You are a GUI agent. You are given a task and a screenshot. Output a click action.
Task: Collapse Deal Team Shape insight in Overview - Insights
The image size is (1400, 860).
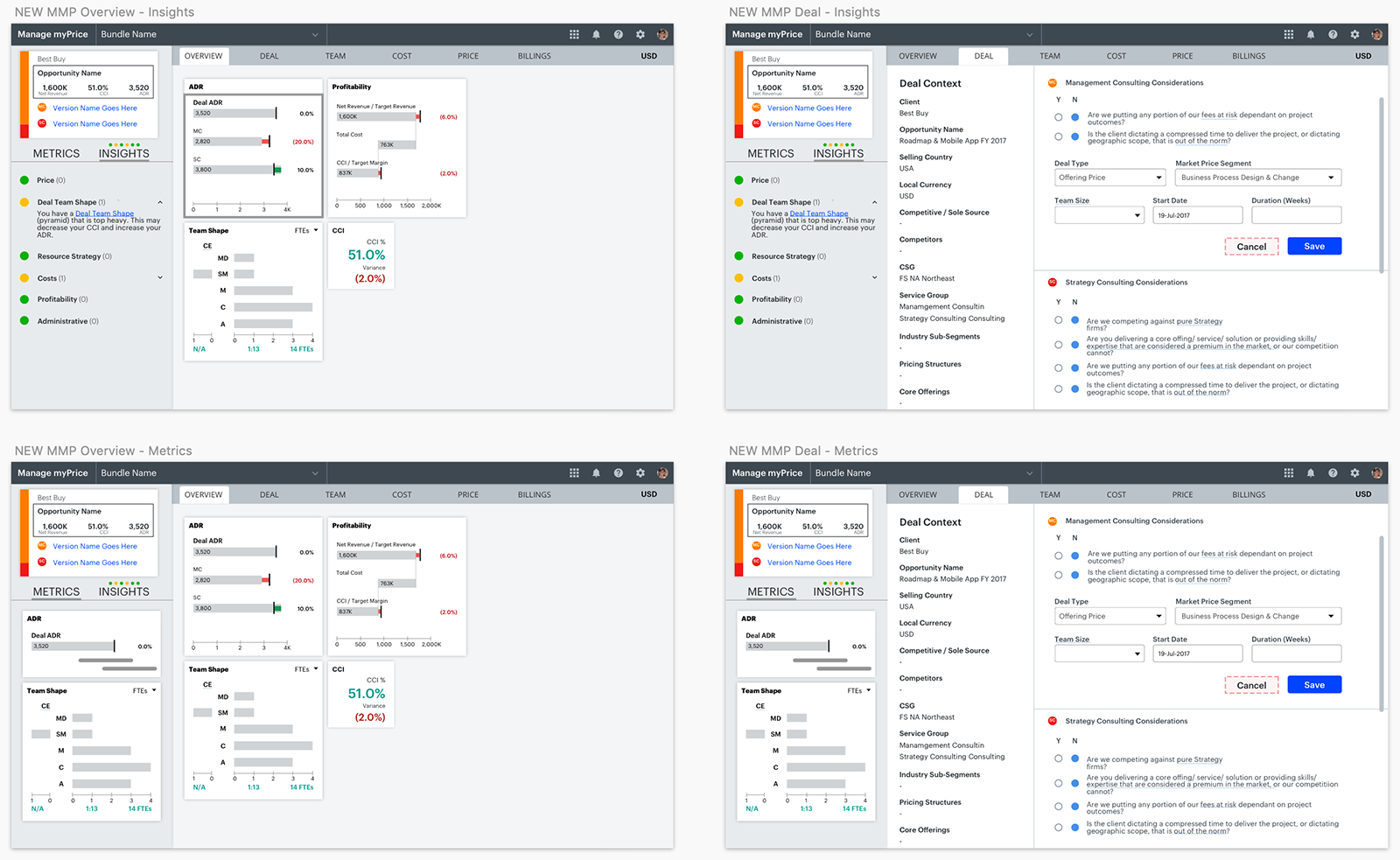click(160, 202)
